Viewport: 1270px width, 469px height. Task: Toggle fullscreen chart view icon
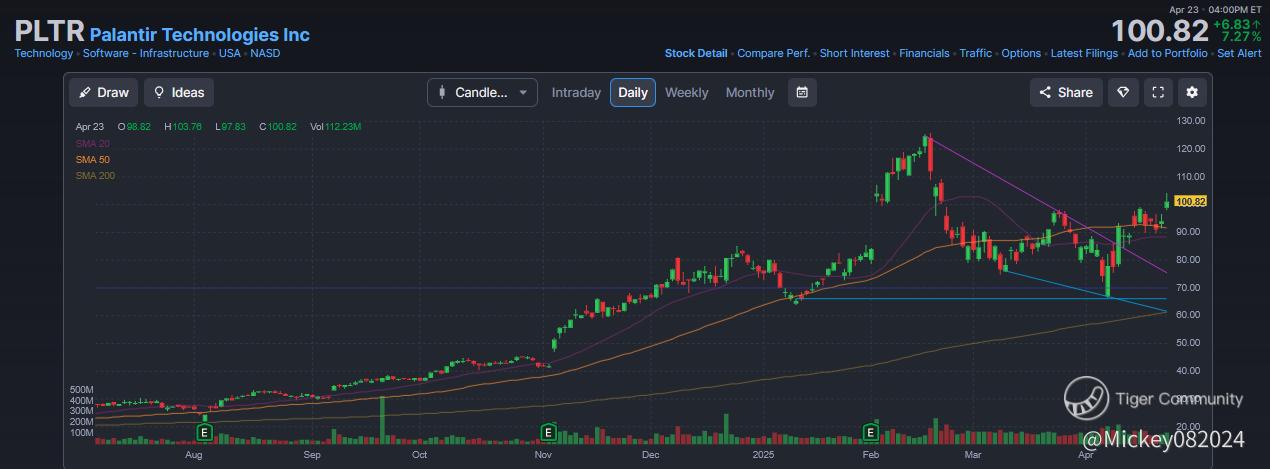pos(1158,92)
